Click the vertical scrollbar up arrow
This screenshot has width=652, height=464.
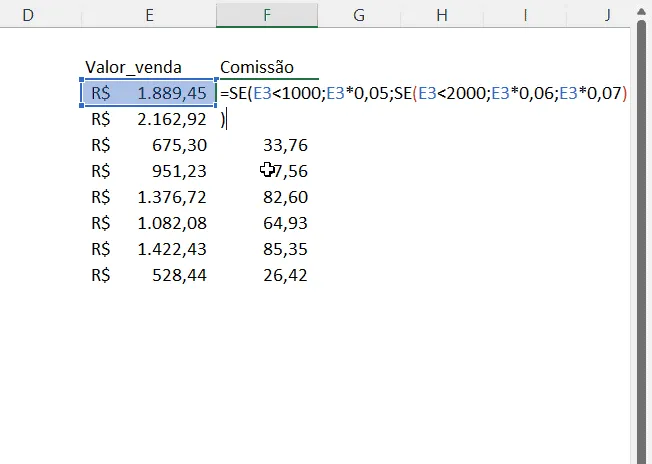[641, 12]
